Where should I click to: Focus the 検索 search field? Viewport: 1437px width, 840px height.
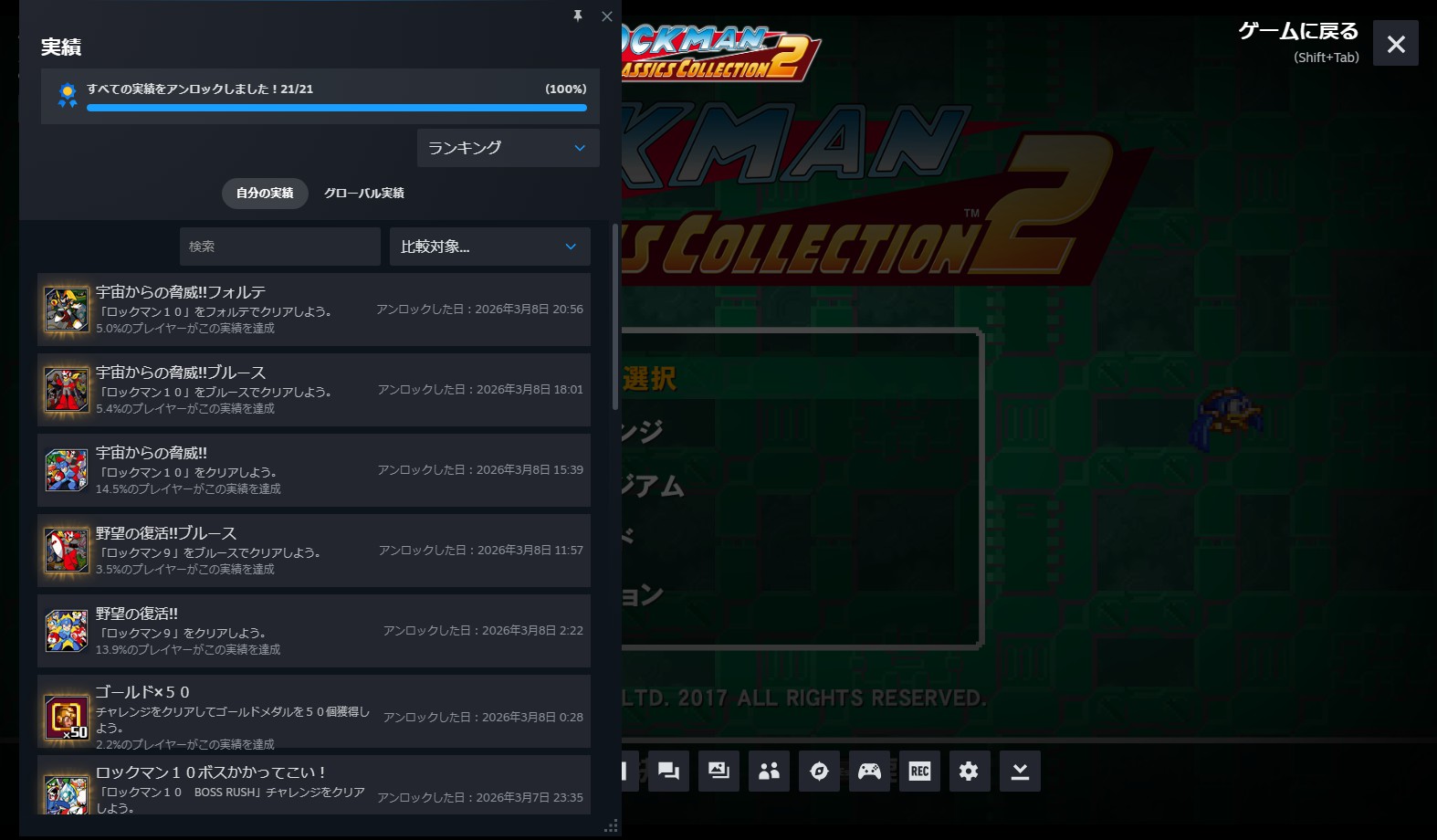coord(280,247)
